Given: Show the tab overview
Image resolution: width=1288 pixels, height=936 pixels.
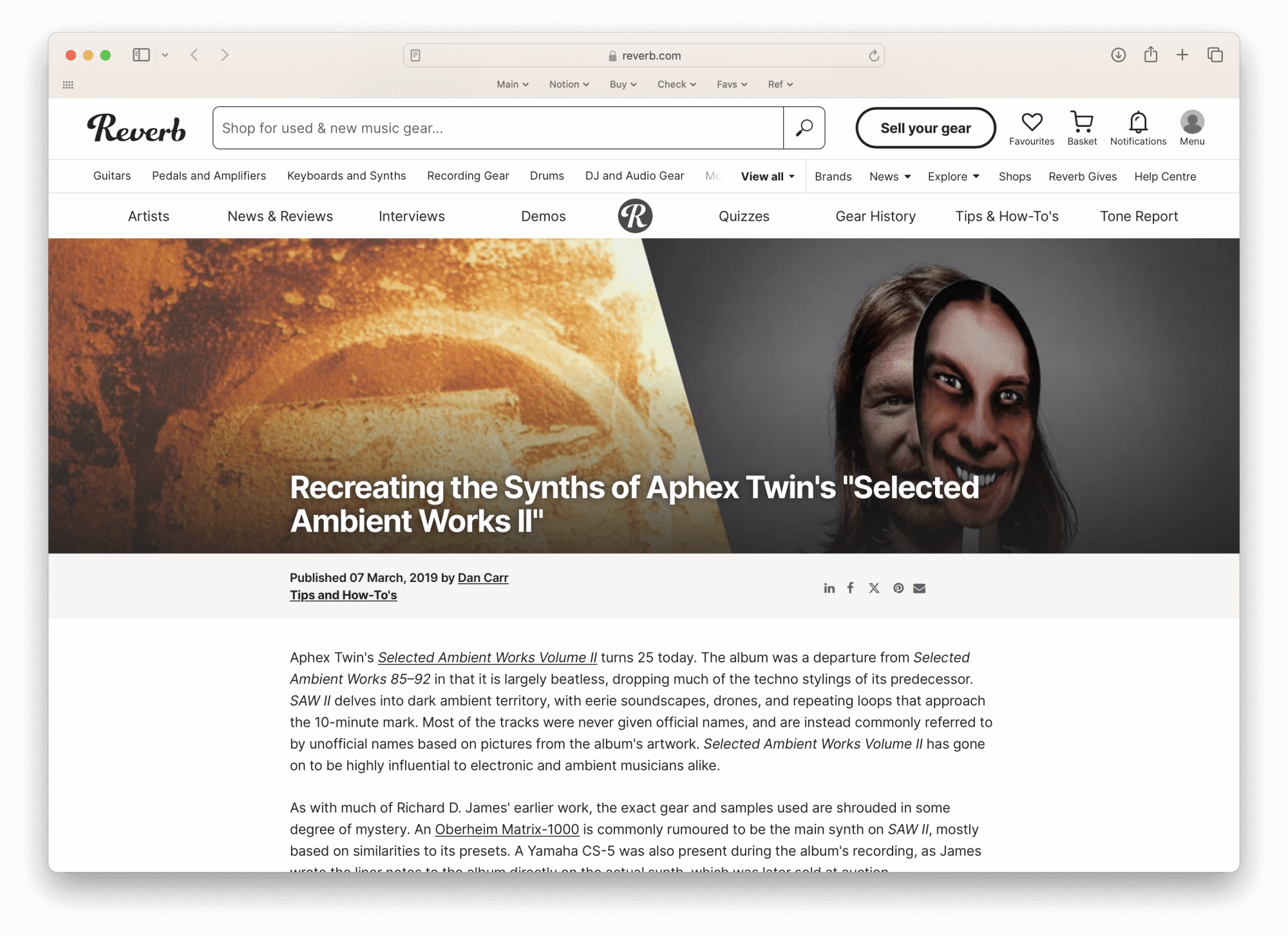Looking at the screenshot, I should tap(1215, 55).
